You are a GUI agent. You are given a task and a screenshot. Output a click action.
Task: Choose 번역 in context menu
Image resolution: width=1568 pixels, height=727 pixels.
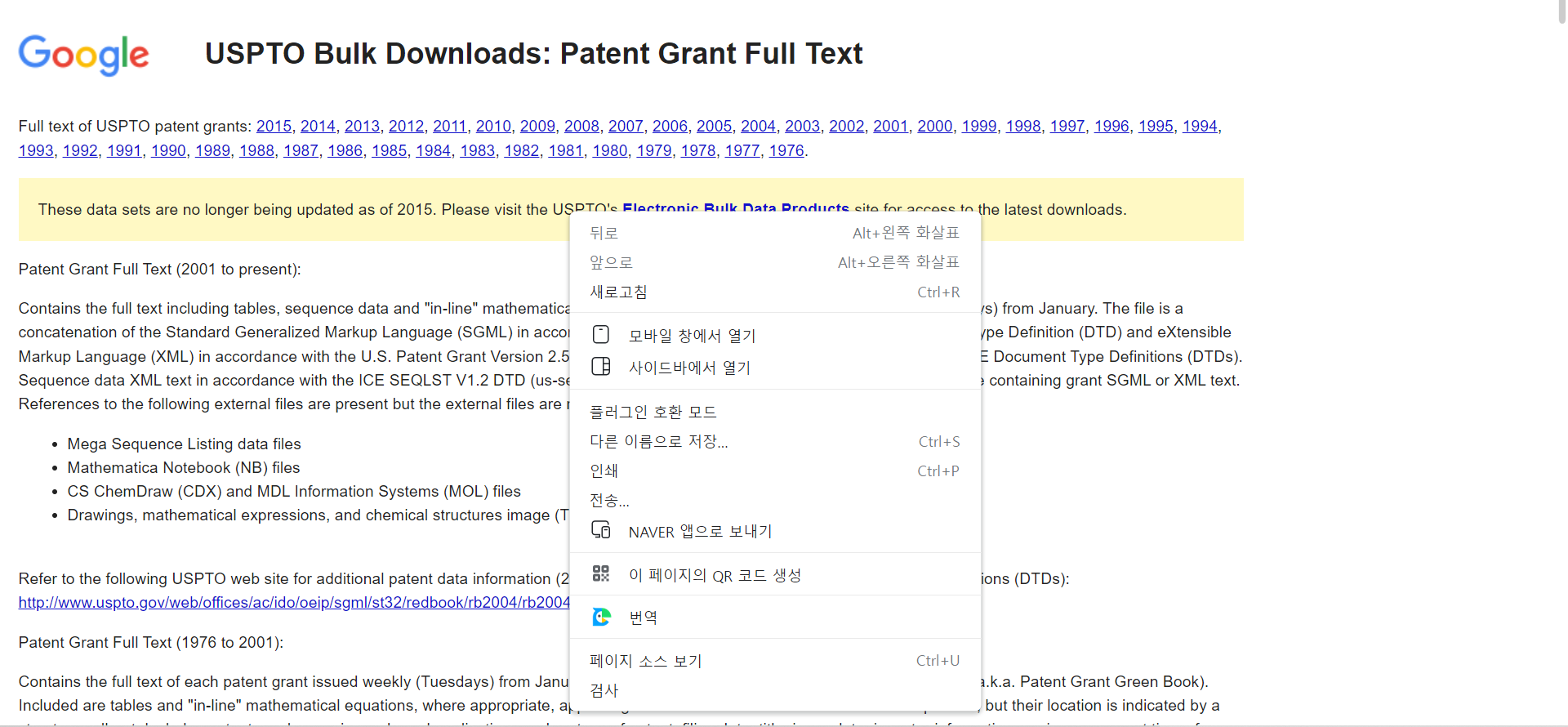[775, 618]
